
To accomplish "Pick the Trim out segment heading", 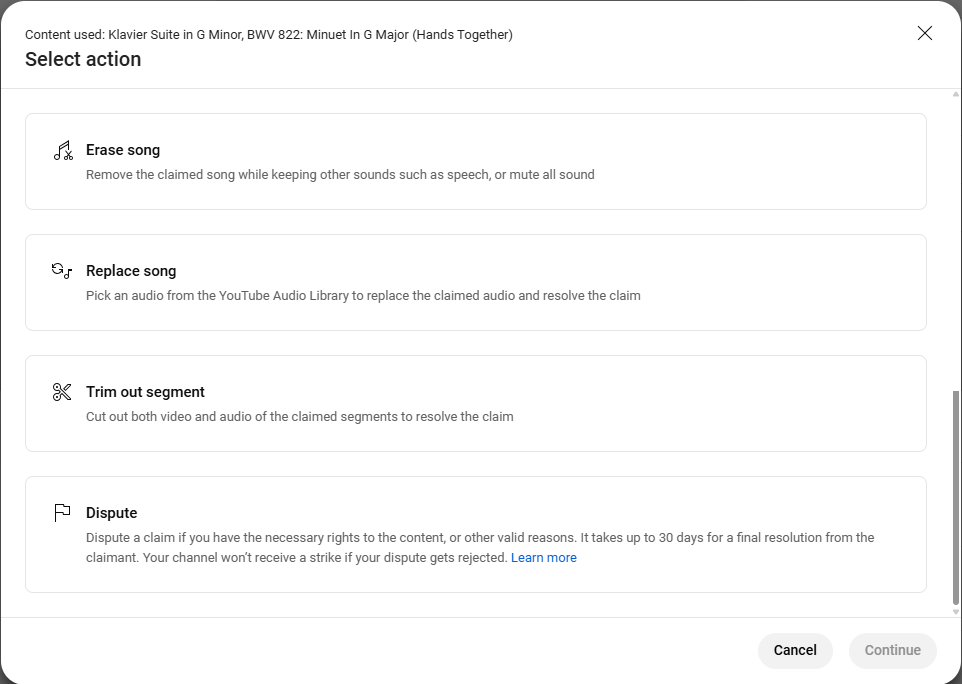I will tap(145, 392).
